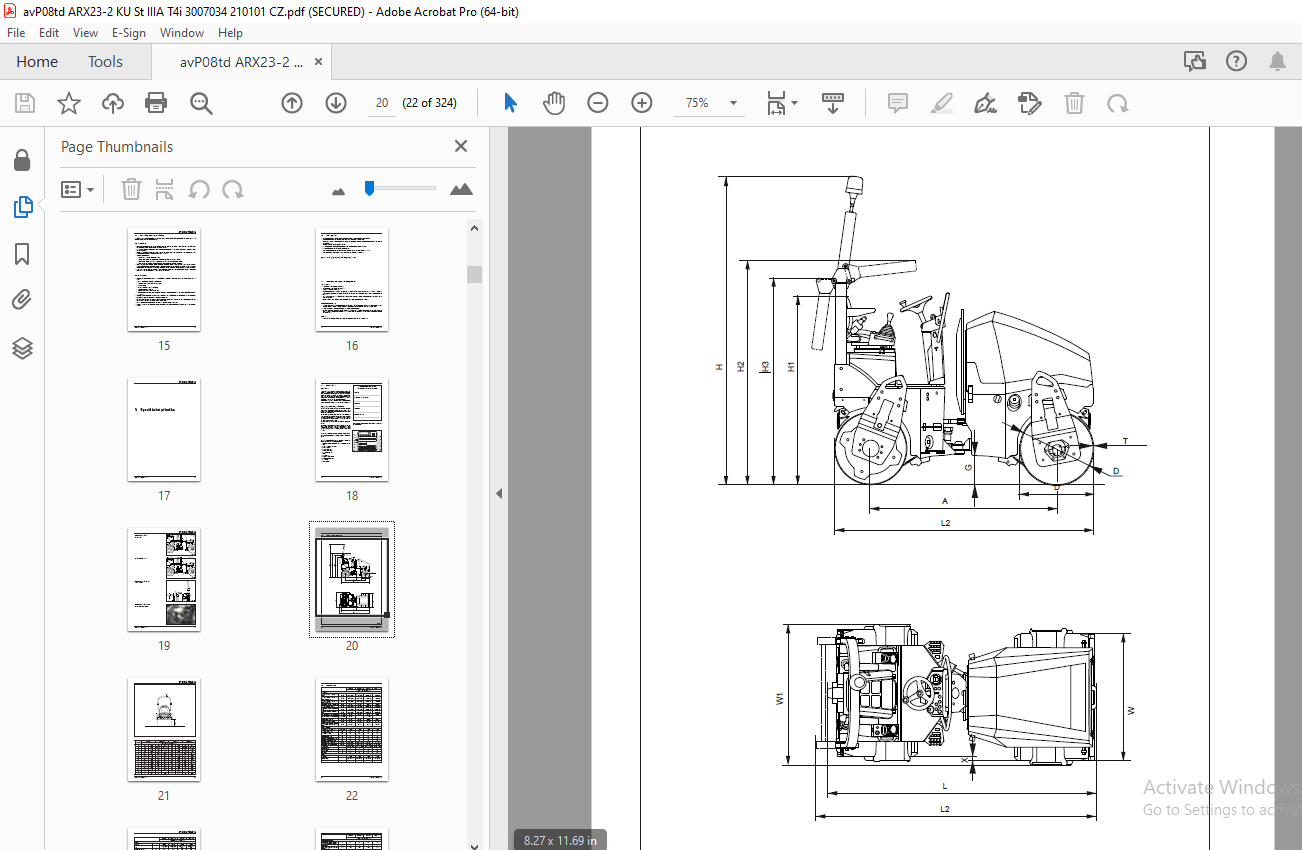Rotate pages counterclockwise in the thumbnails panel

pos(199,189)
